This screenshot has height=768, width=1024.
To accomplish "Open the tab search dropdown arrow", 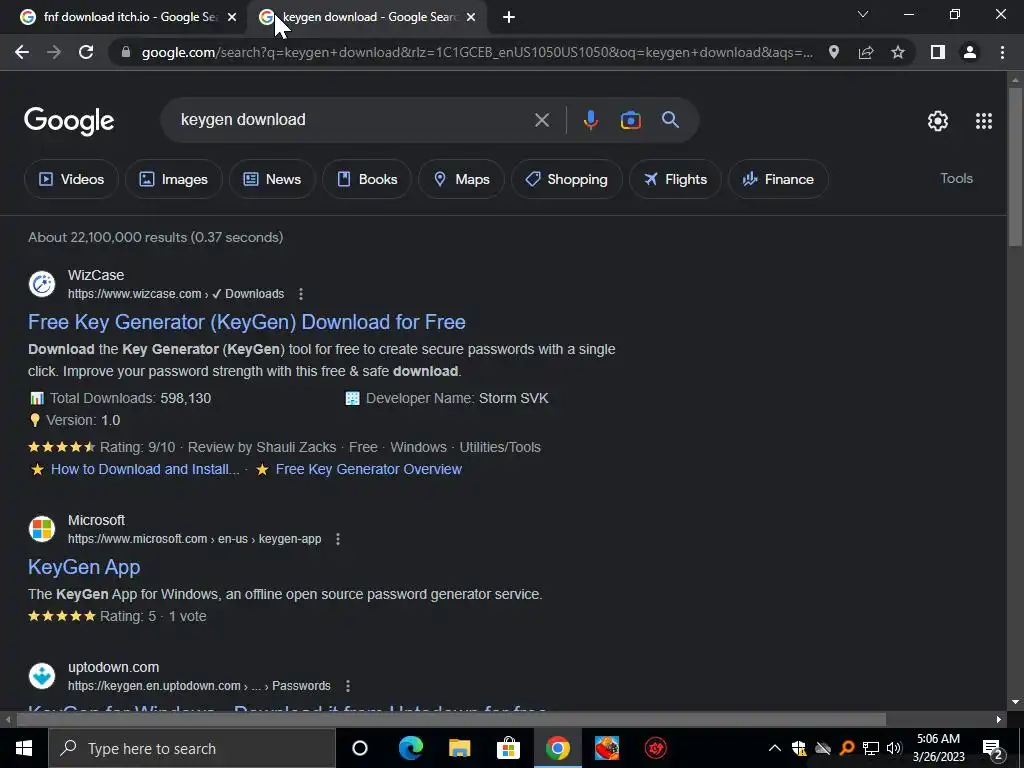I will click(863, 14).
